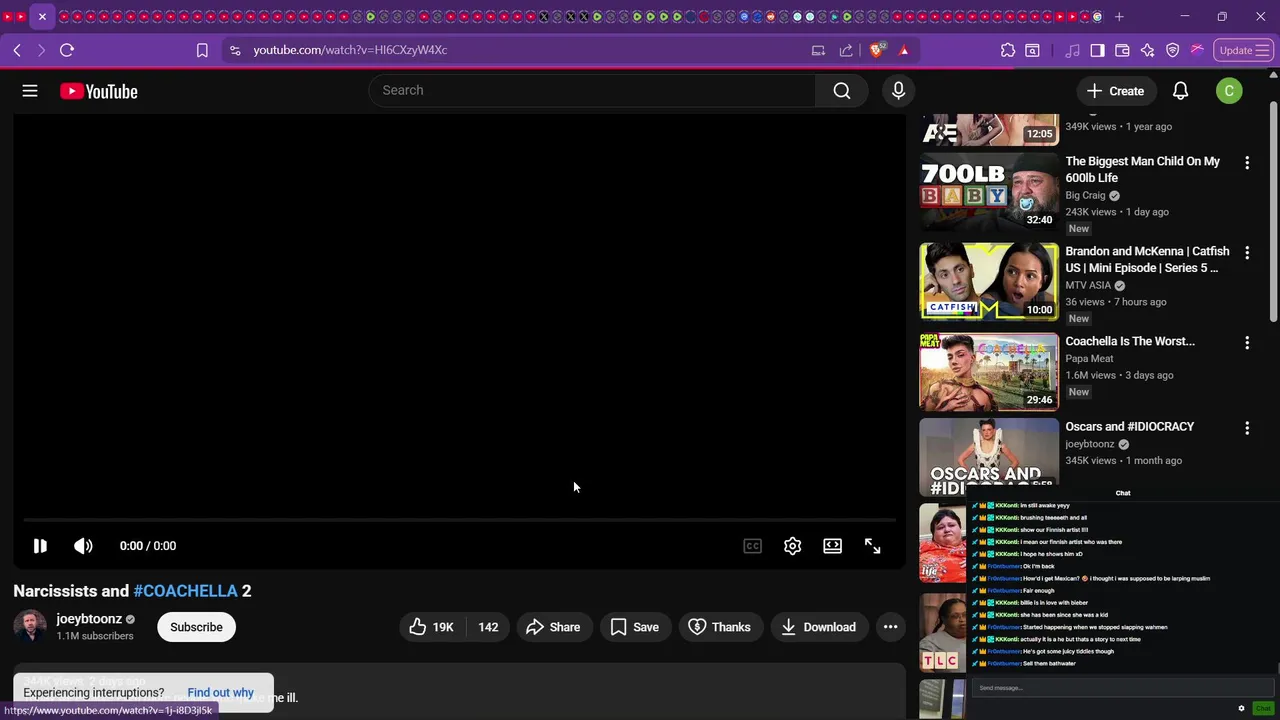
Task: Click the browser Update menu button
Action: point(1243,50)
